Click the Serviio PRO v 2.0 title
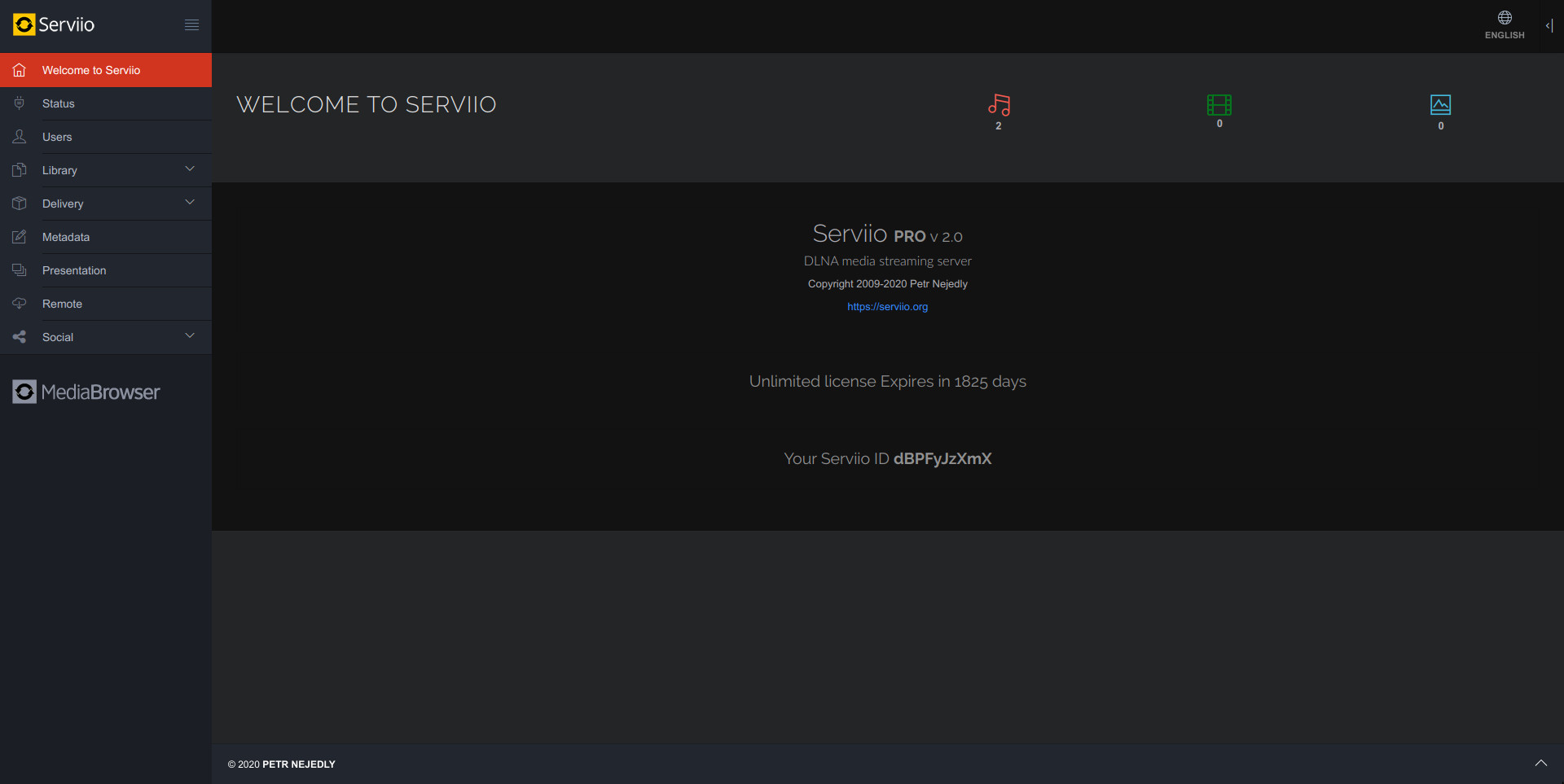This screenshot has height=784, width=1564. (x=888, y=234)
